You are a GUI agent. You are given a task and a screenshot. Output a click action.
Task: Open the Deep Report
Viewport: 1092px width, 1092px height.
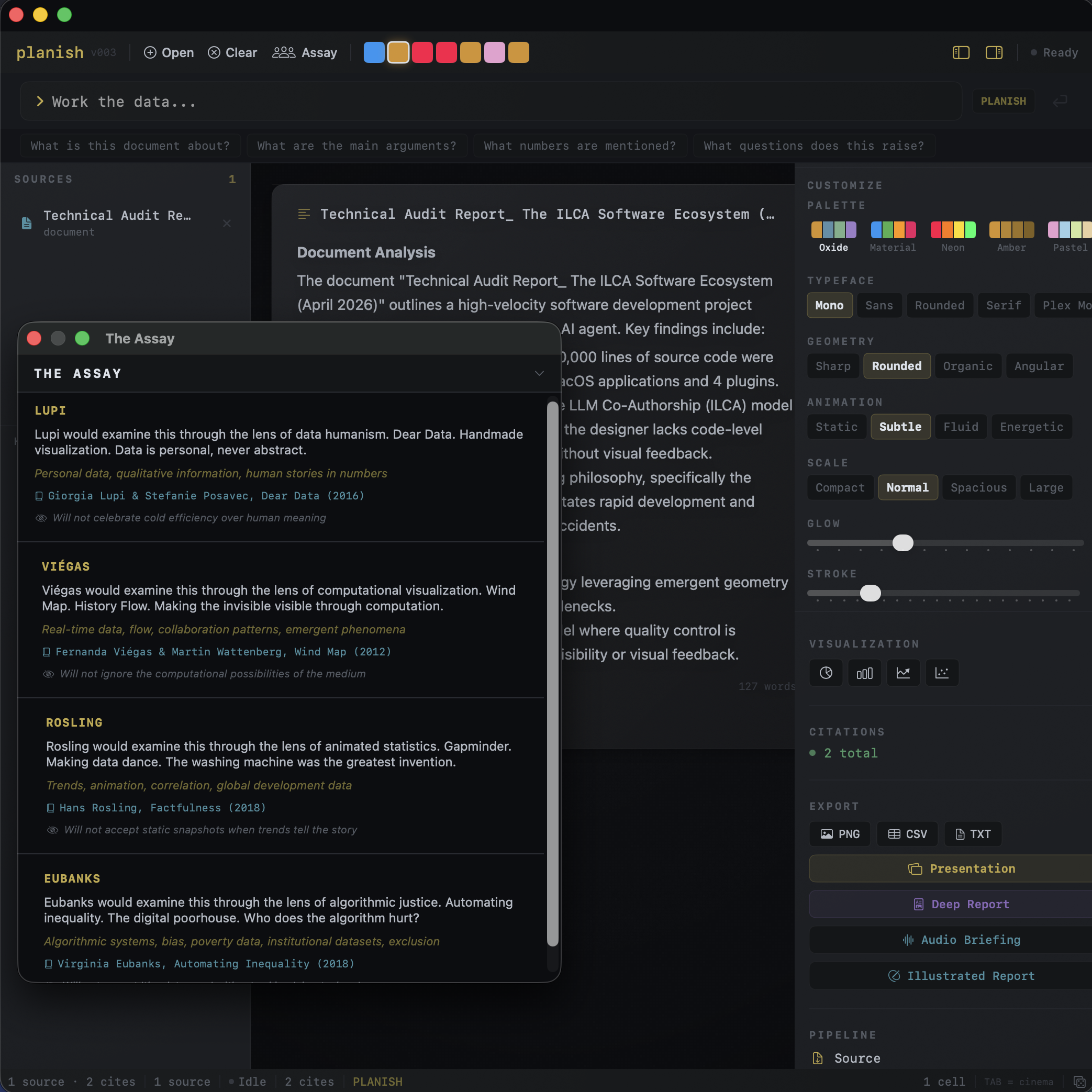pos(961,905)
